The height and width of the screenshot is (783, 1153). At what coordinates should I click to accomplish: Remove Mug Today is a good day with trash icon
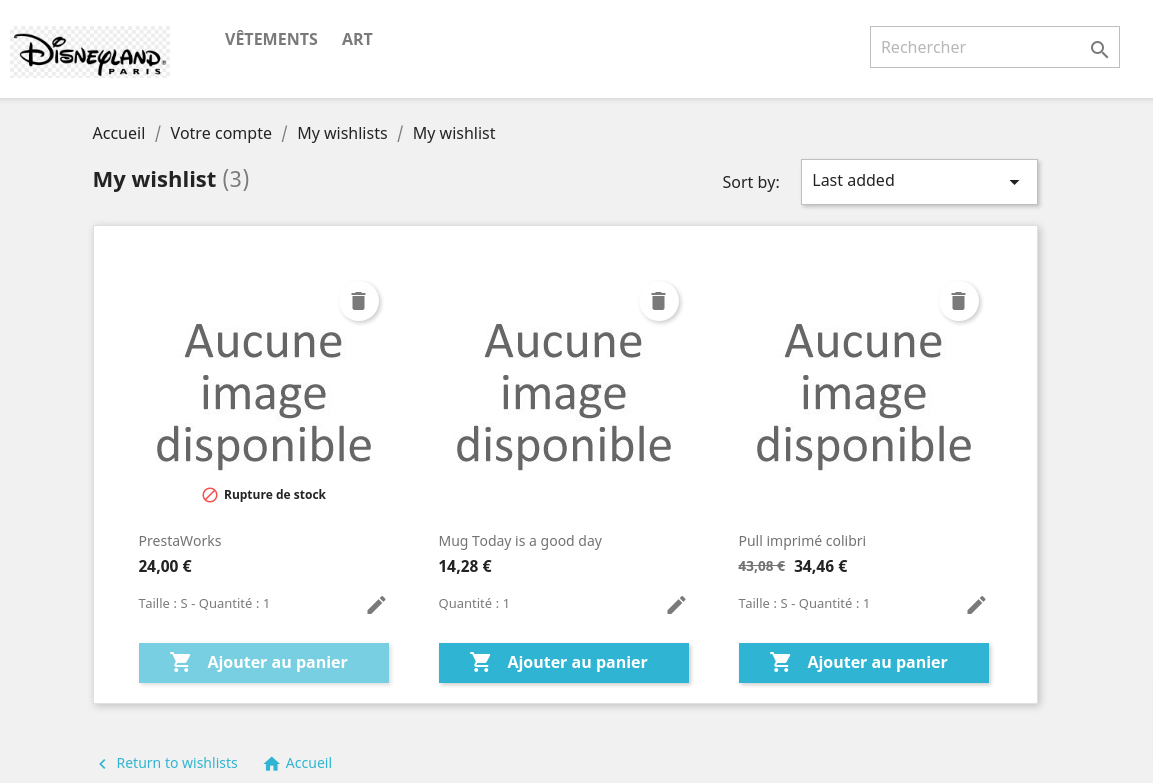click(658, 301)
